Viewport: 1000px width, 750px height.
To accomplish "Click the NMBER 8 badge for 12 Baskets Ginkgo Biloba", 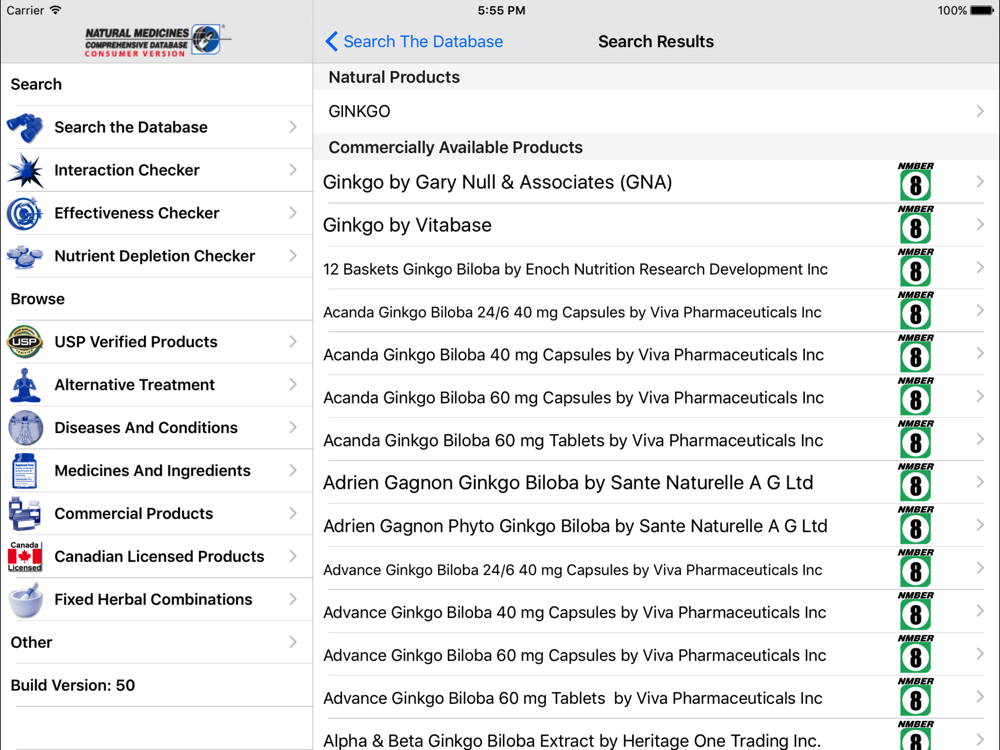I will tap(915, 268).
